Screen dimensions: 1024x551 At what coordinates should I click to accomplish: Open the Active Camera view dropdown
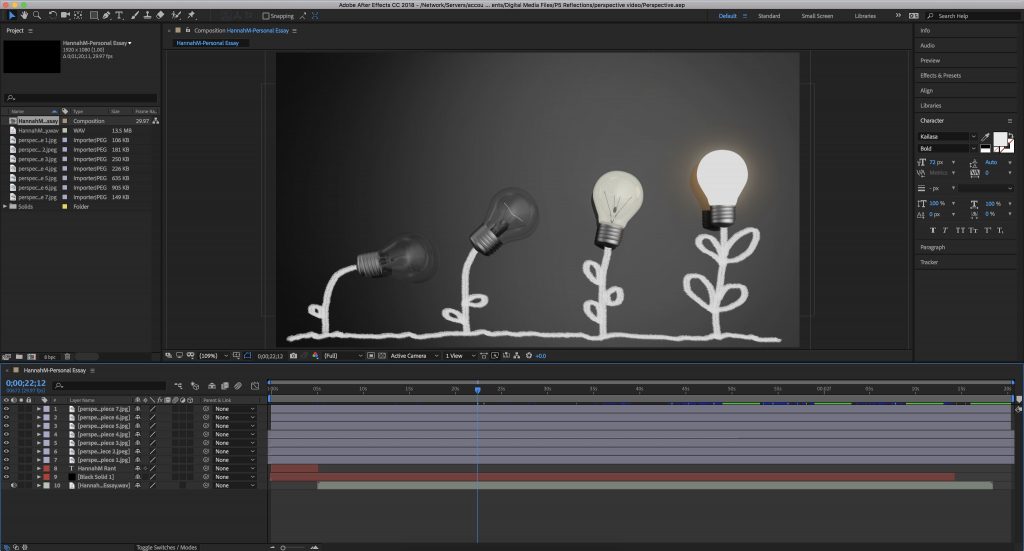(411, 355)
